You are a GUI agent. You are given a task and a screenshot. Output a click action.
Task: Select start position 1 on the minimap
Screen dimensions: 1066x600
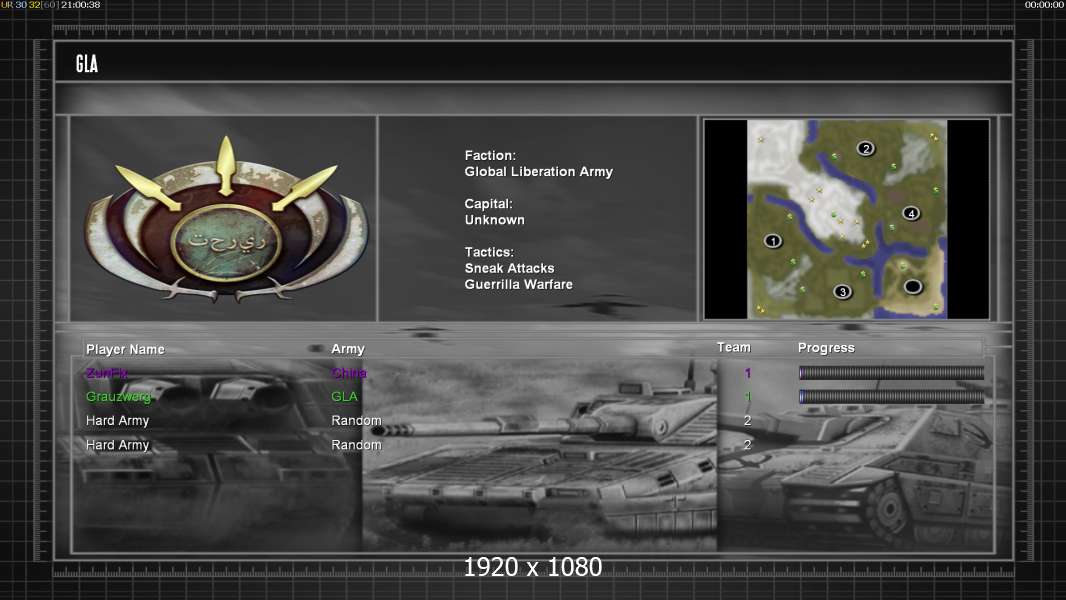[772, 241]
